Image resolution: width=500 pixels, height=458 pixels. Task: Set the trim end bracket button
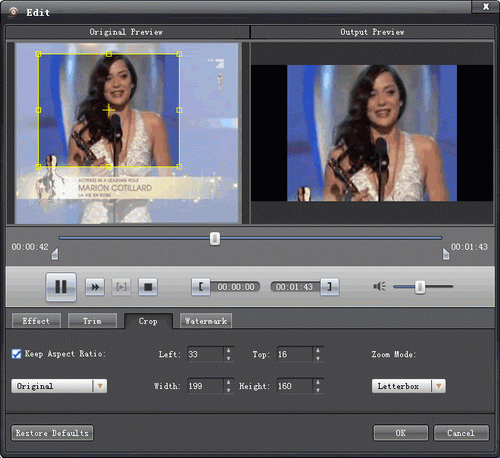pos(330,287)
